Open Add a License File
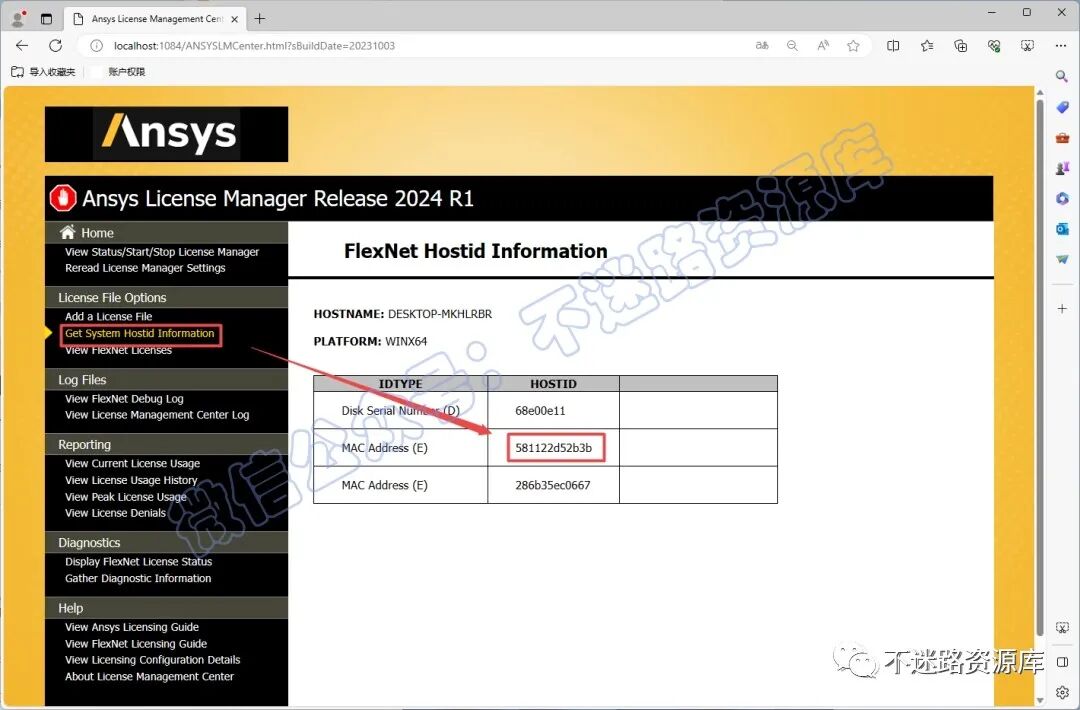 point(109,317)
